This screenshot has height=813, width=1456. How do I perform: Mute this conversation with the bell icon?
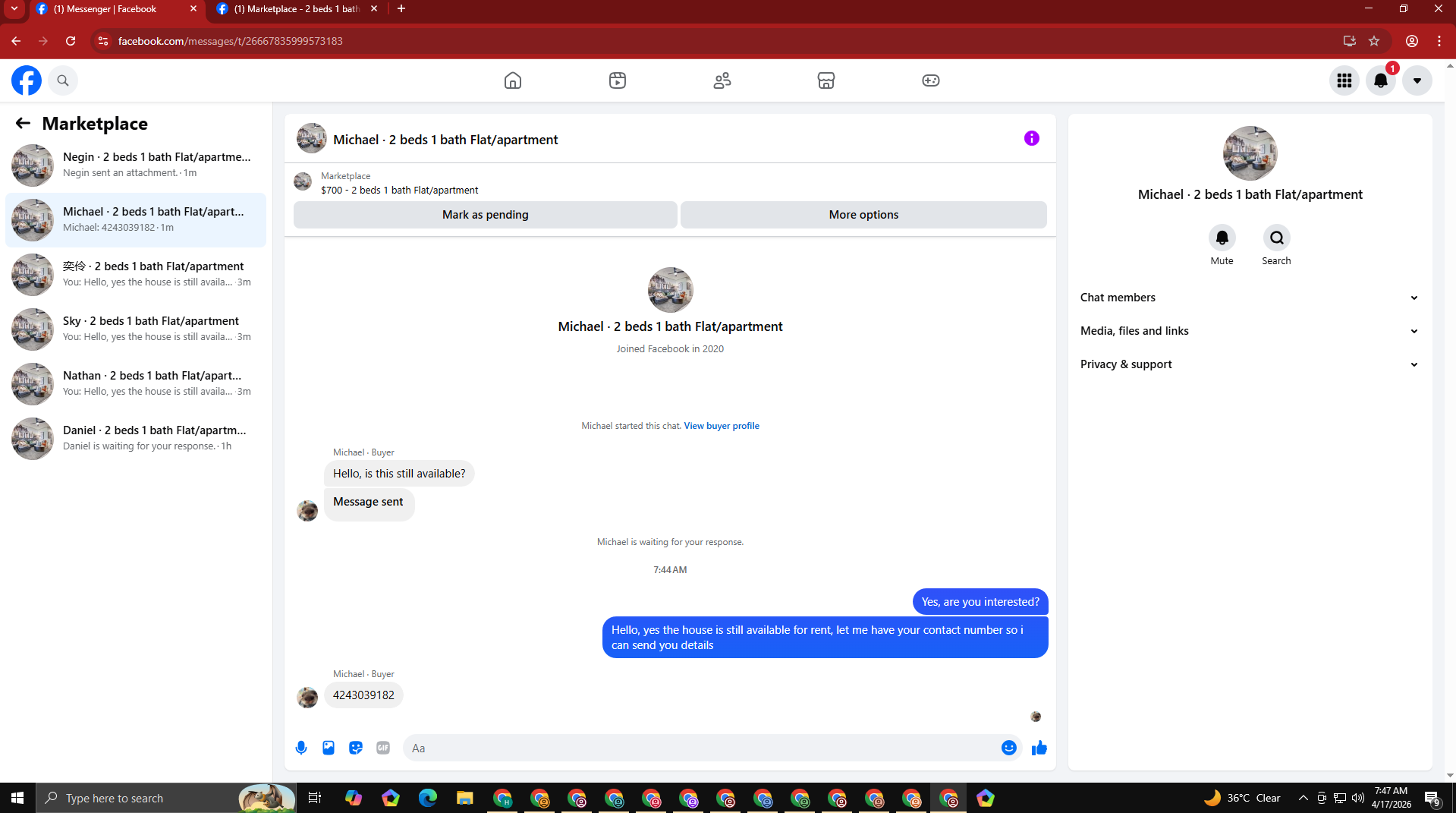pyautogui.click(x=1222, y=238)
